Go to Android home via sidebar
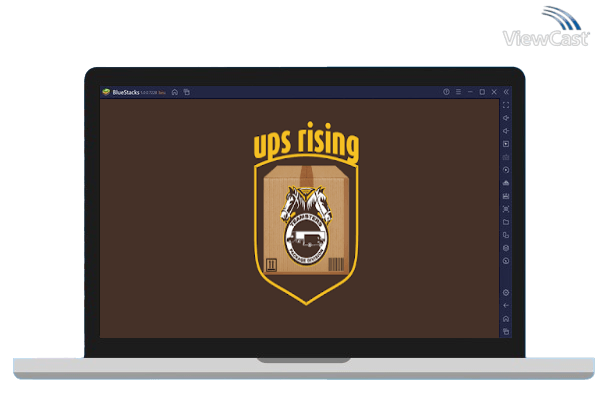The image size is (602, 414). [506, 319]
